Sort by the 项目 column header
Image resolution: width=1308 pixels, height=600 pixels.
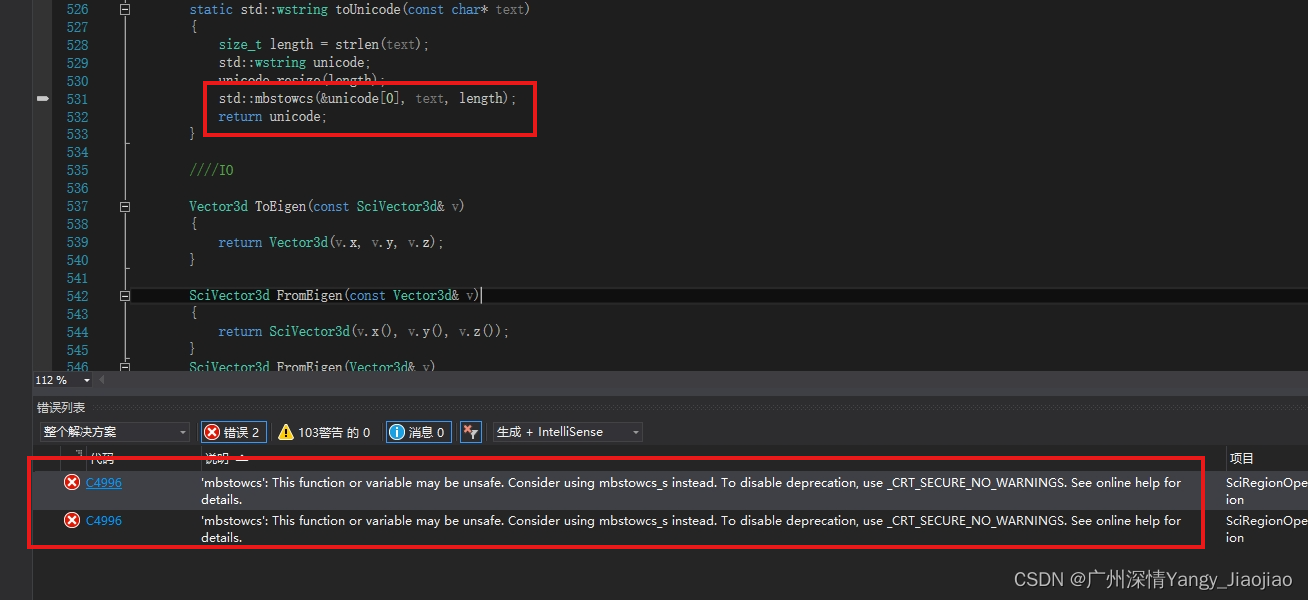[x=1242, y=458]
